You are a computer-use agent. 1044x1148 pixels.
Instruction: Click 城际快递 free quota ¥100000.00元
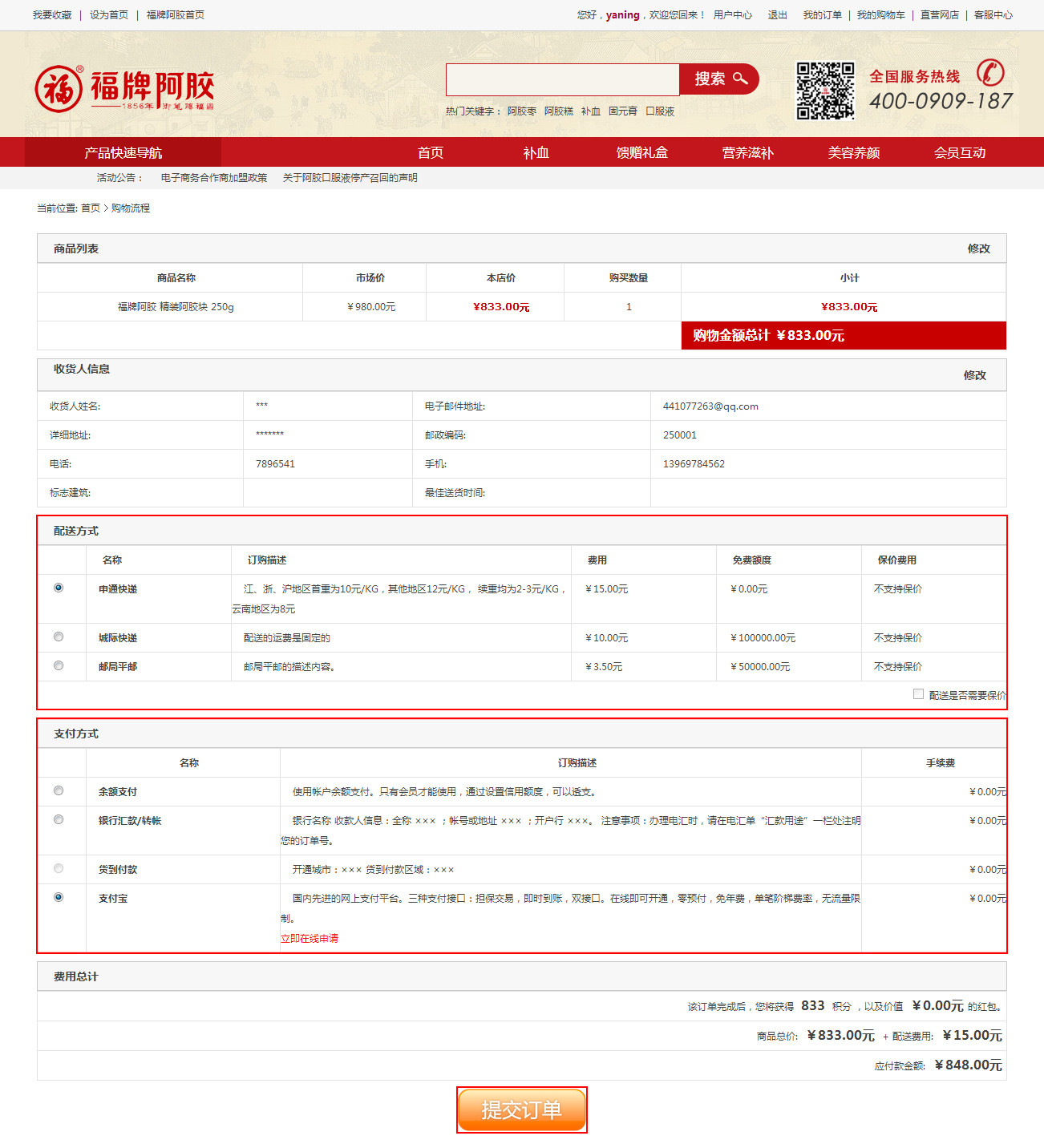pyautogui.click(x=763, y=638)
